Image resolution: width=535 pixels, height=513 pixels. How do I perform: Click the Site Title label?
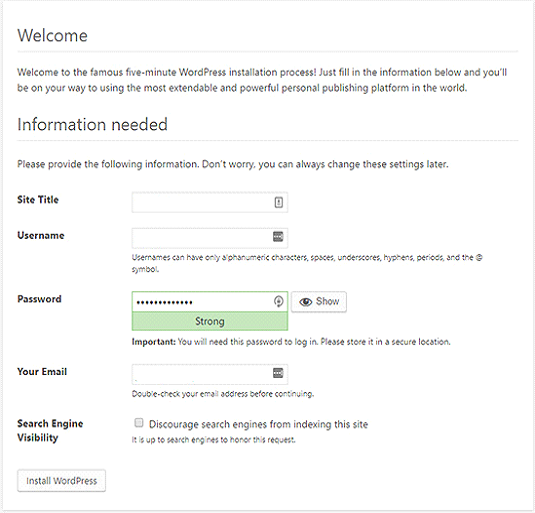38,200
